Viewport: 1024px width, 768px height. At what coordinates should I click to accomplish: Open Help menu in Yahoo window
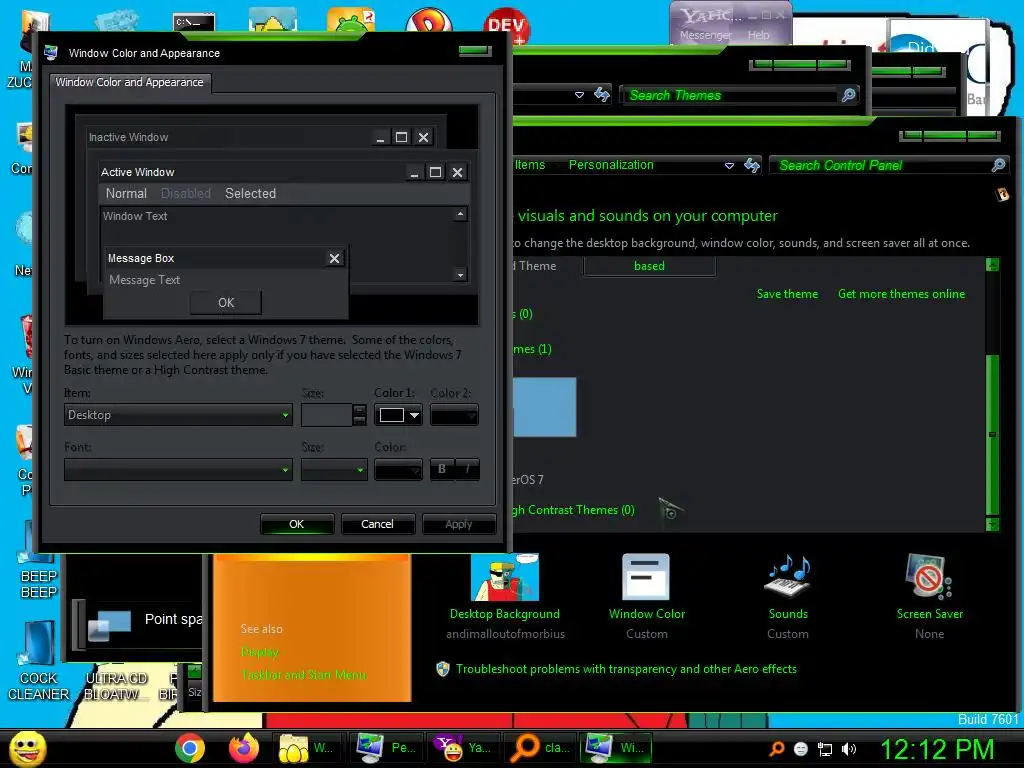(x=758, y=35)
